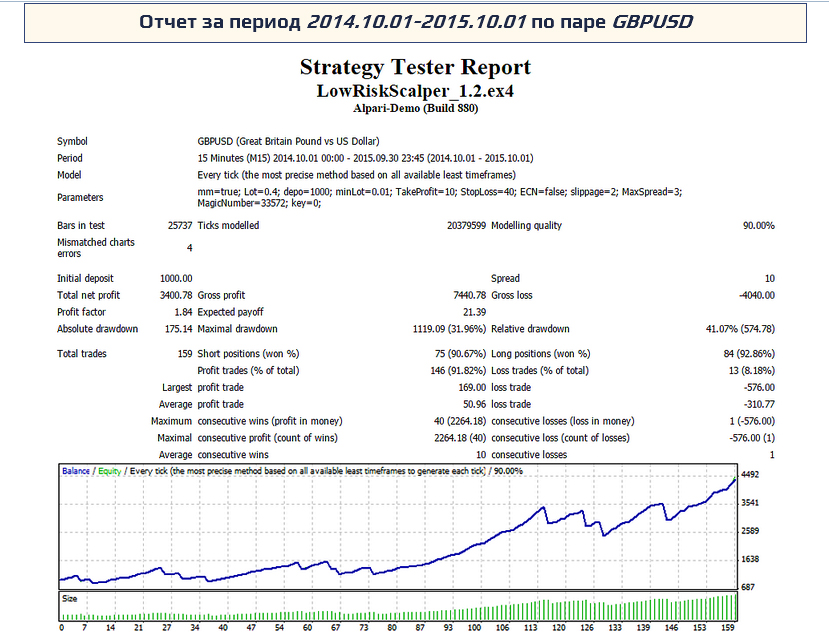Click the report period header banner
Viewport: 829px width, 640px height.
[x=415, y=22]
